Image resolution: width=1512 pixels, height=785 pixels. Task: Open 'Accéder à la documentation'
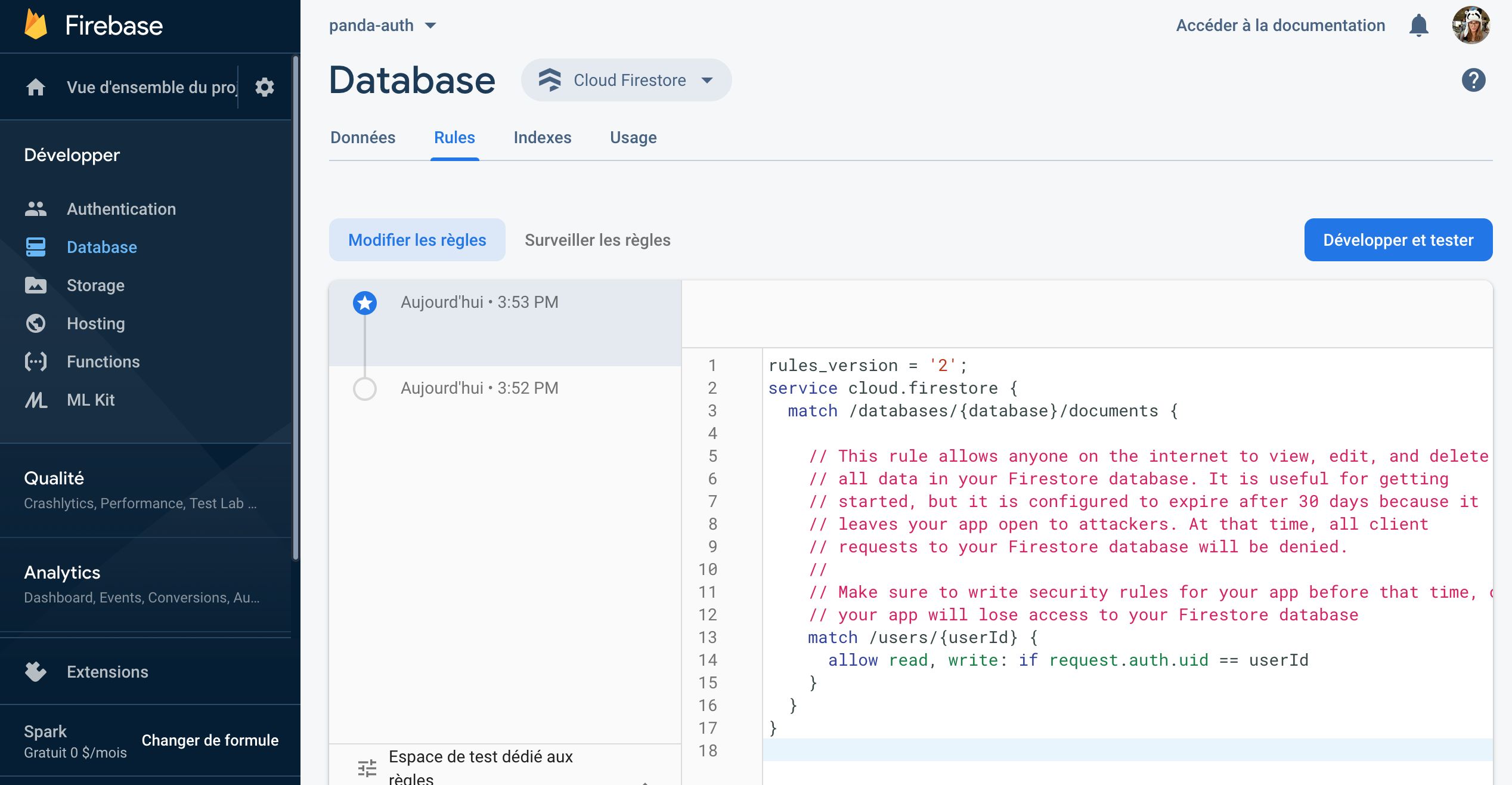click(1280, 25)
